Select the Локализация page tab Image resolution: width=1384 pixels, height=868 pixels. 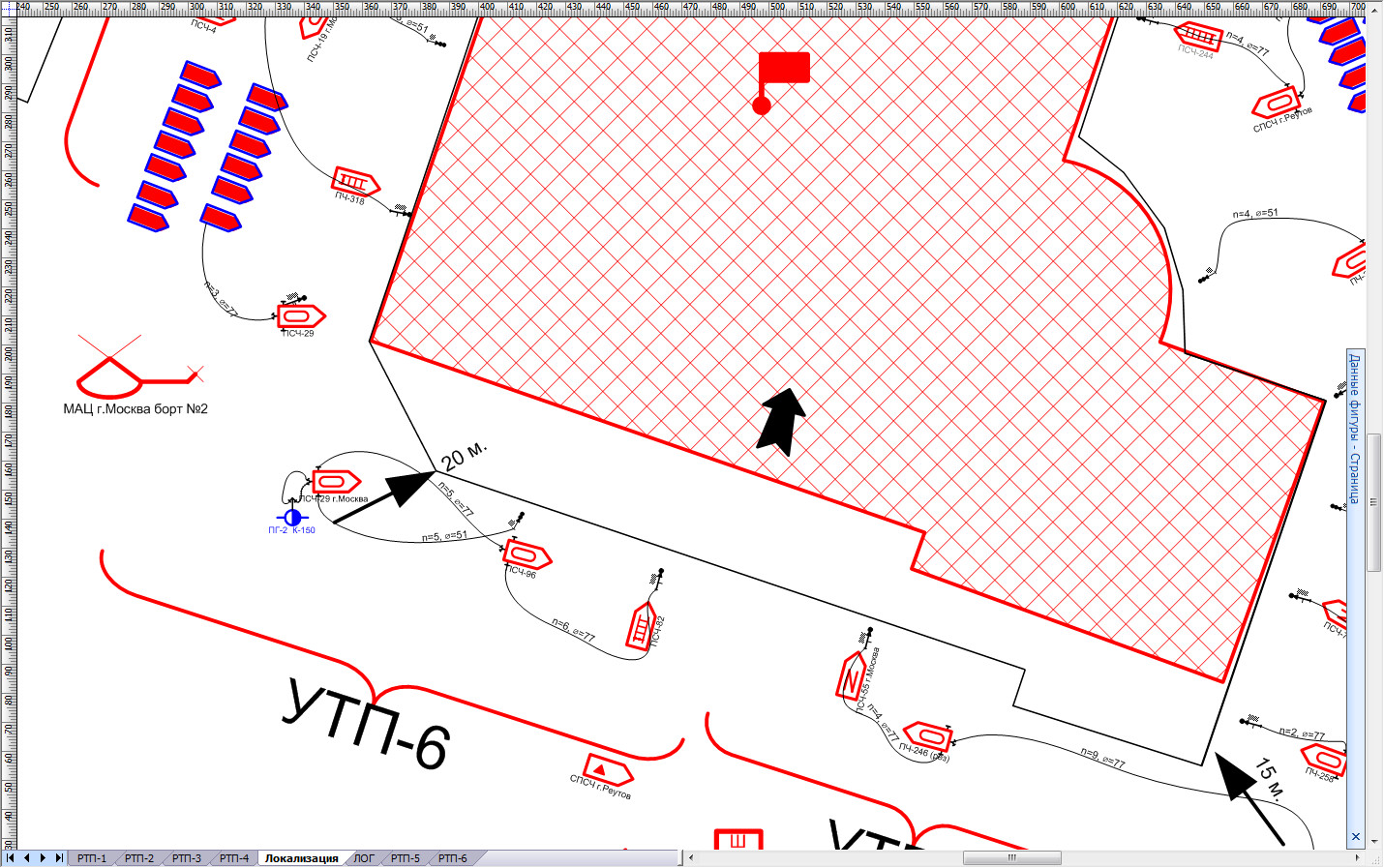[x=302, y=858]
